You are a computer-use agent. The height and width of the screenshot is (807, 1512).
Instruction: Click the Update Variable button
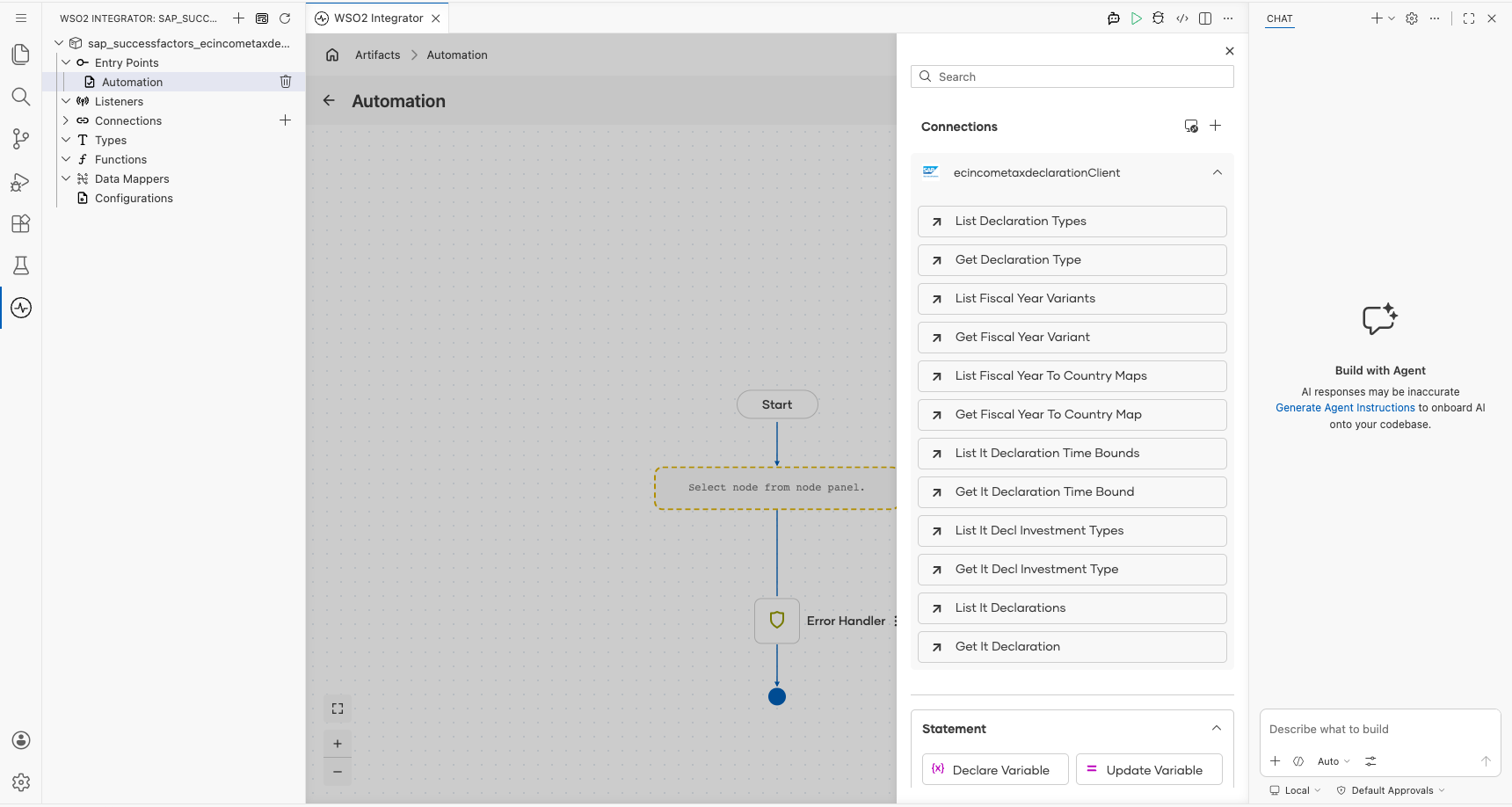[1149, 769]
